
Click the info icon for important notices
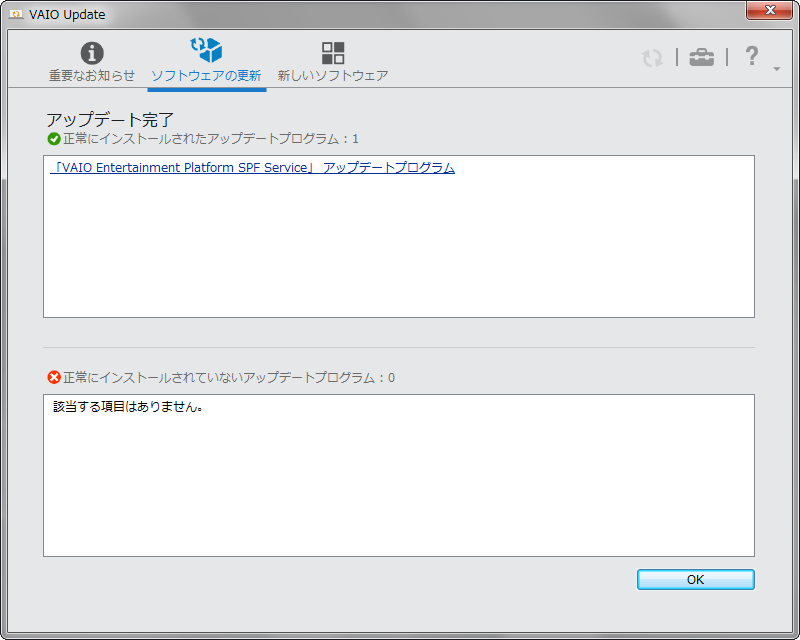pyautogui.click(x=92, y=53)
